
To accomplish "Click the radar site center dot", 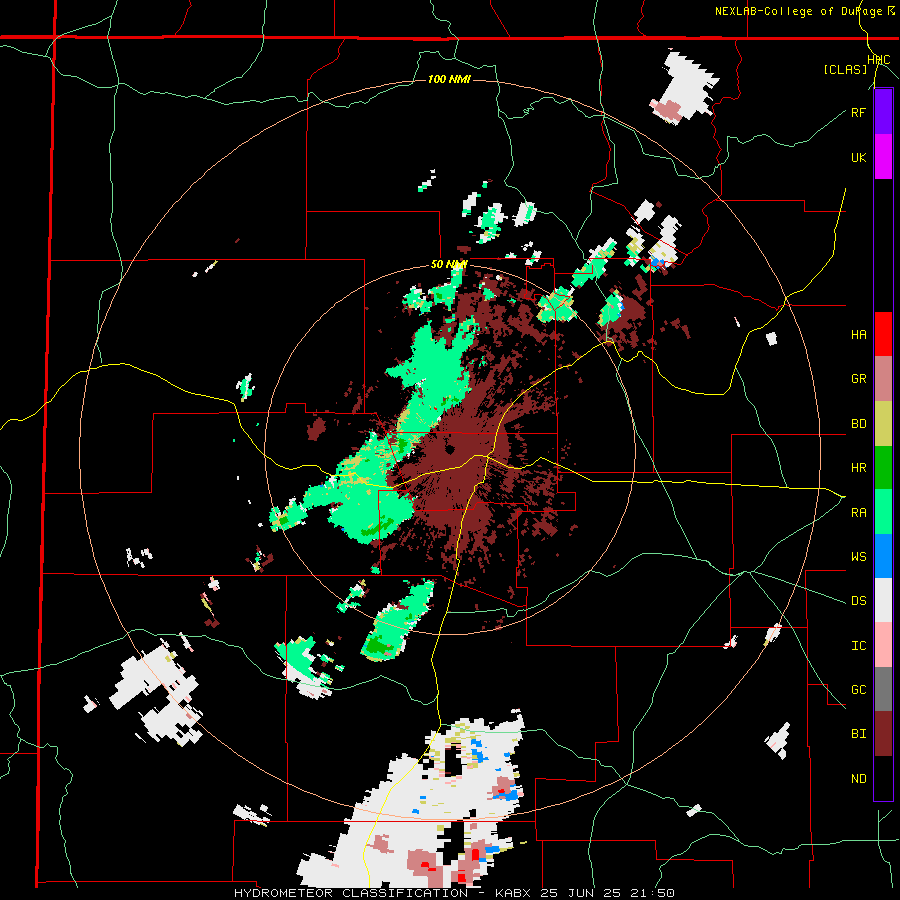I will [449, 449].
